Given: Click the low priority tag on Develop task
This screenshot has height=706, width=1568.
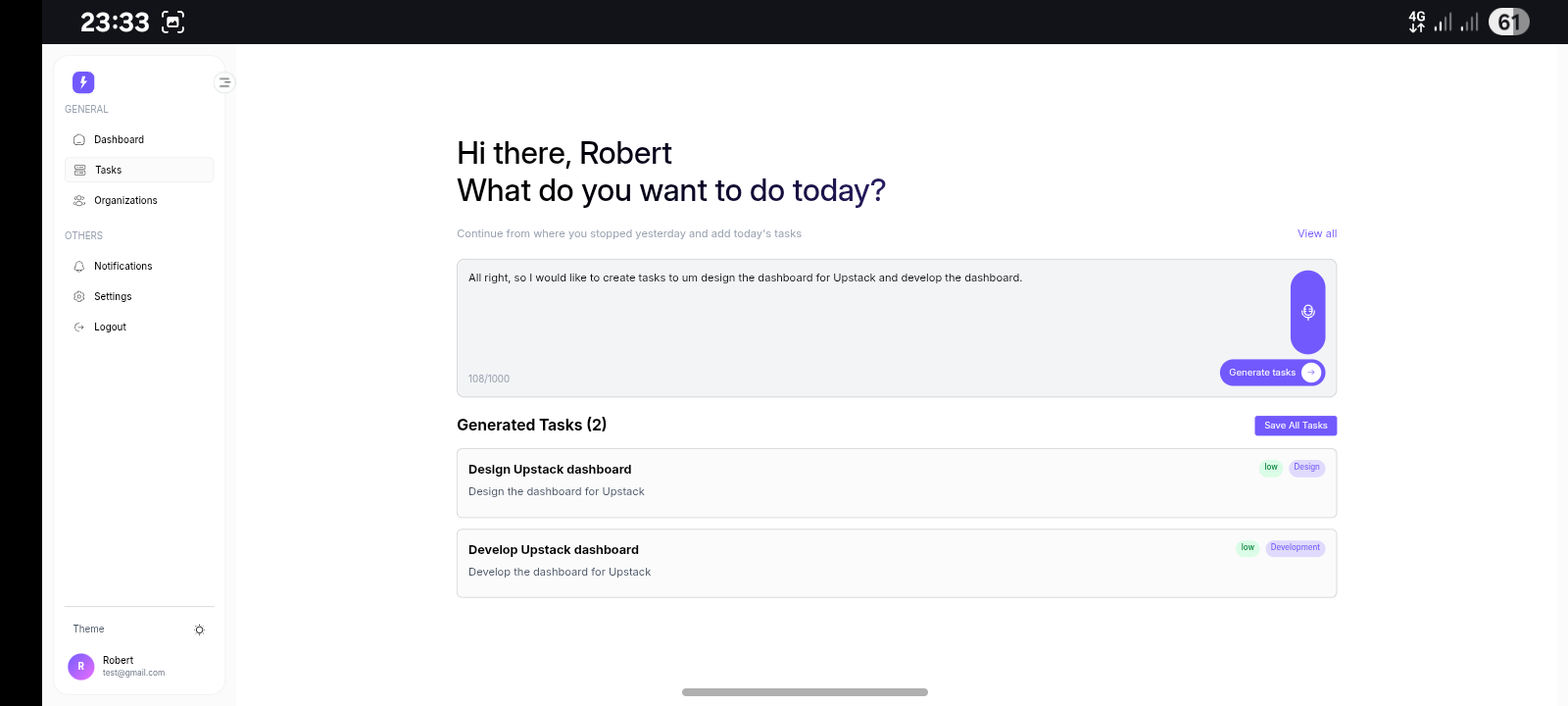Looking at the screenshot, I should [x=1248, y=548].
